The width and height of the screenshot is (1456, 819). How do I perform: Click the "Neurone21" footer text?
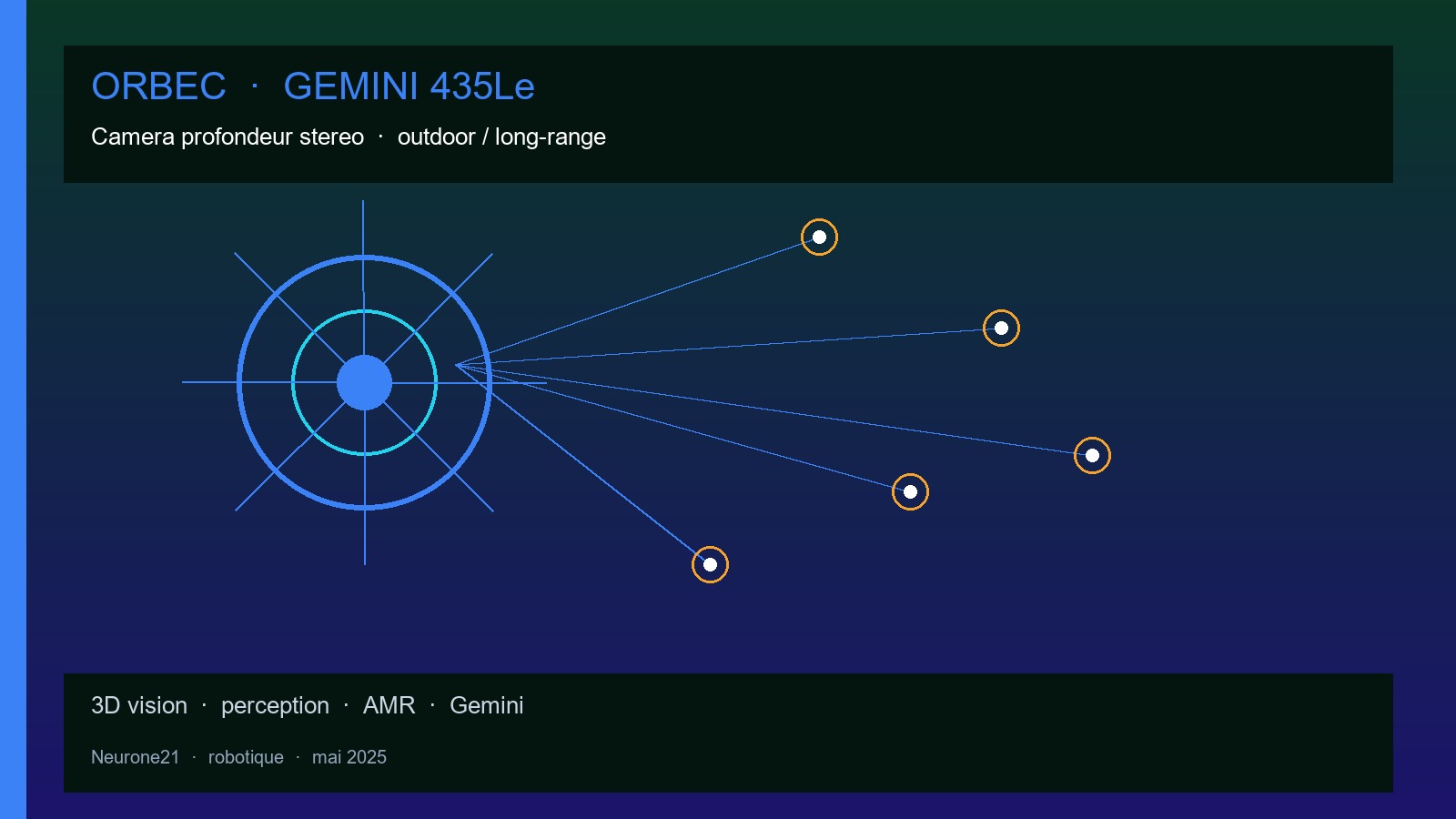(136, 757)
